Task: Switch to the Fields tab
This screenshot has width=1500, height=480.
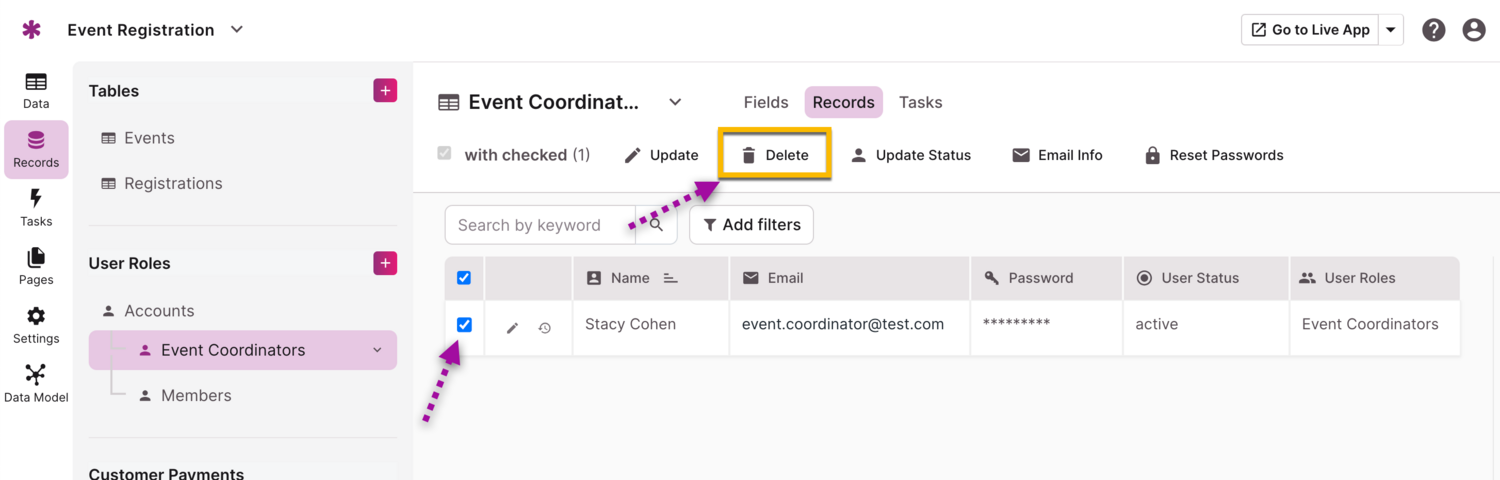Action: coord(766,102)
